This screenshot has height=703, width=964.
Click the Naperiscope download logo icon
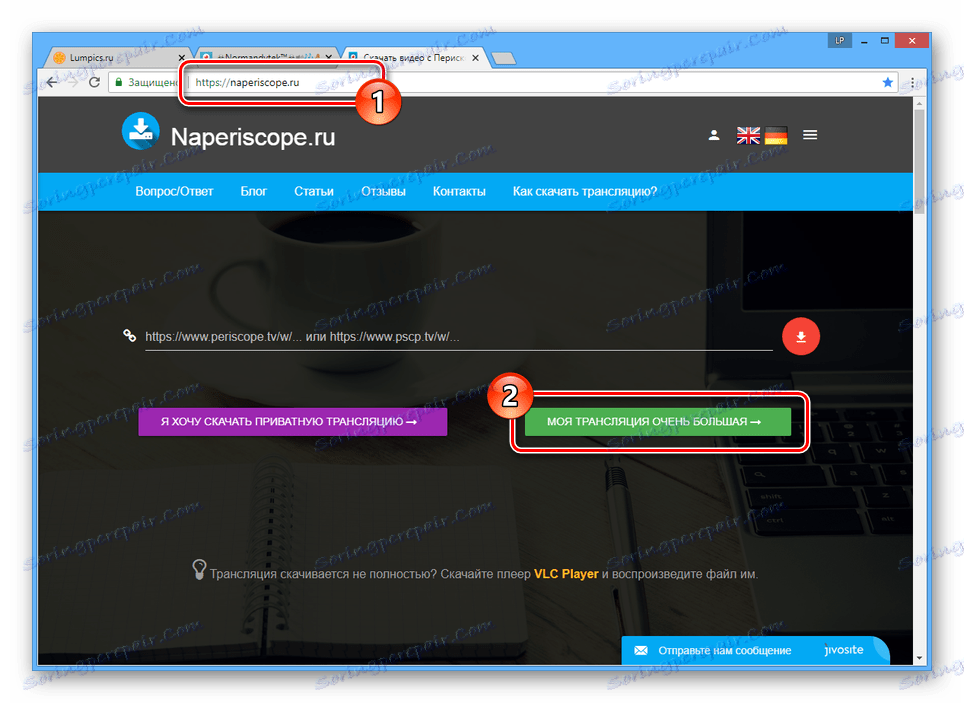point(141,131)
